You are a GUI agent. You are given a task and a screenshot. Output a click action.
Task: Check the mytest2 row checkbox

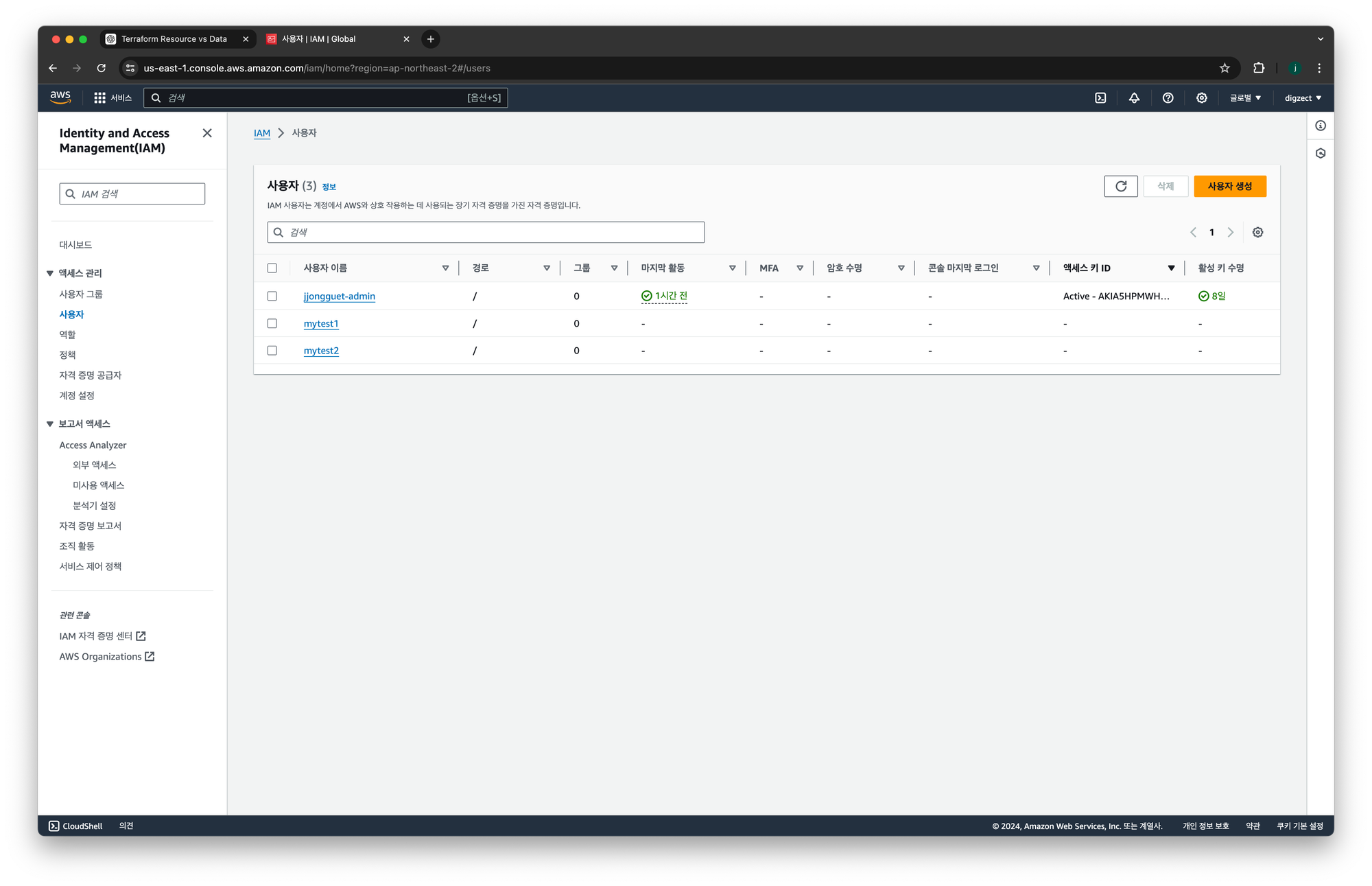272,351
